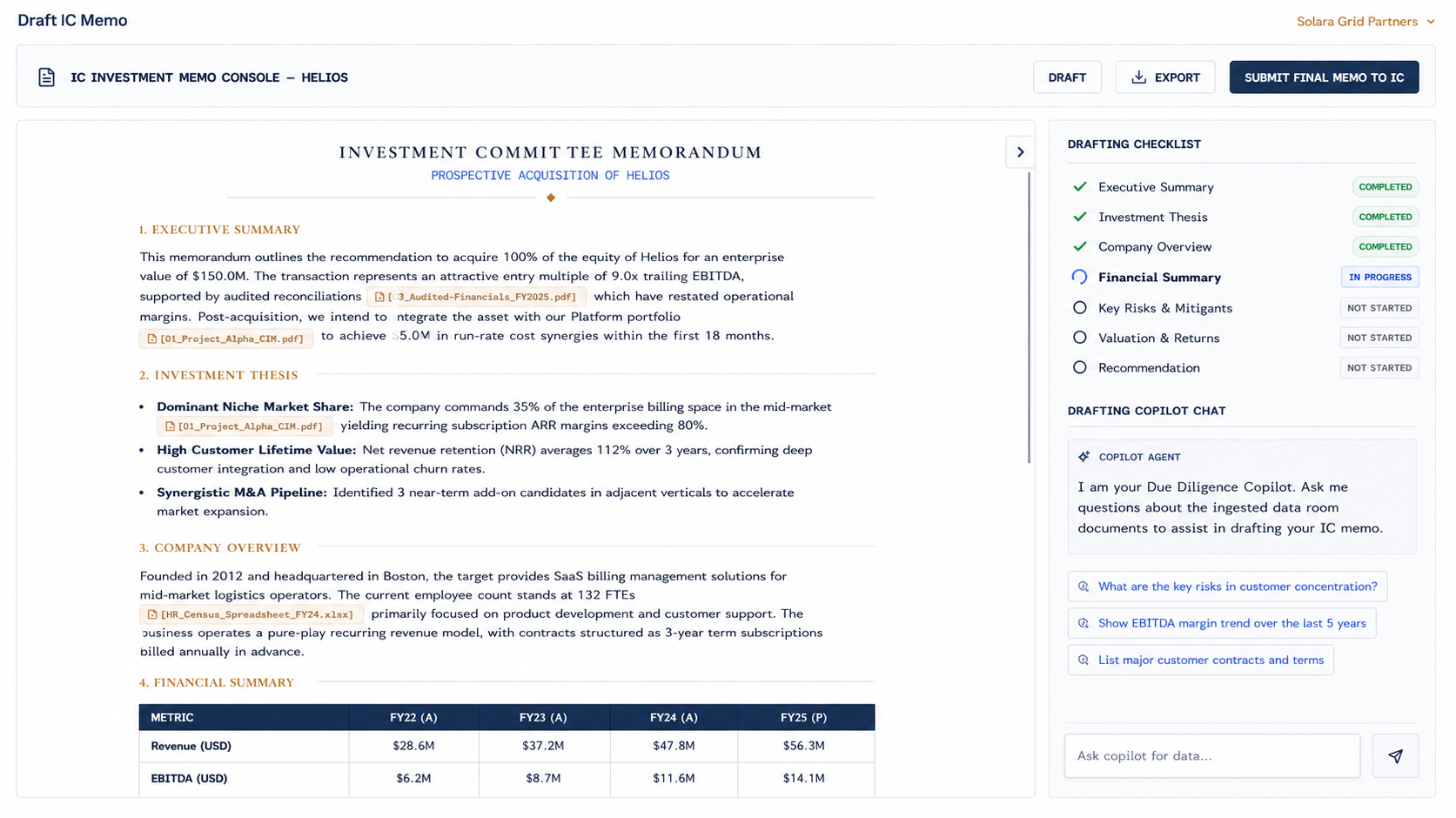This screenshot has height=818, width=1456.
Task: Click the In Progress badge for Financial Summary
Action: point(1380,278)
